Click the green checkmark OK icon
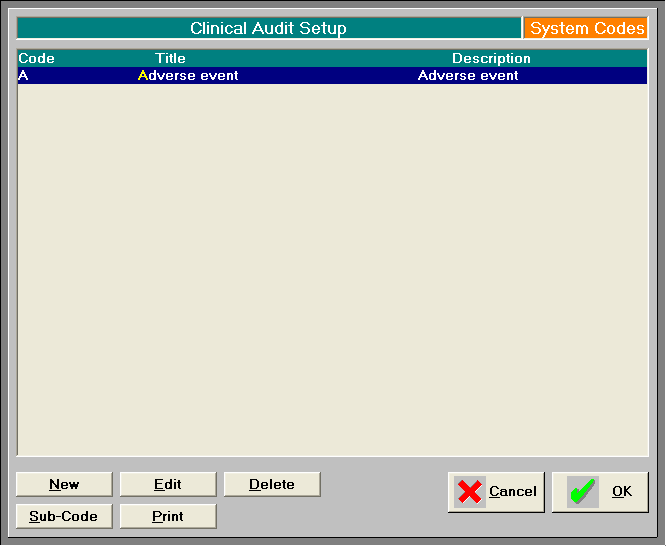 (x=582, y=492)
